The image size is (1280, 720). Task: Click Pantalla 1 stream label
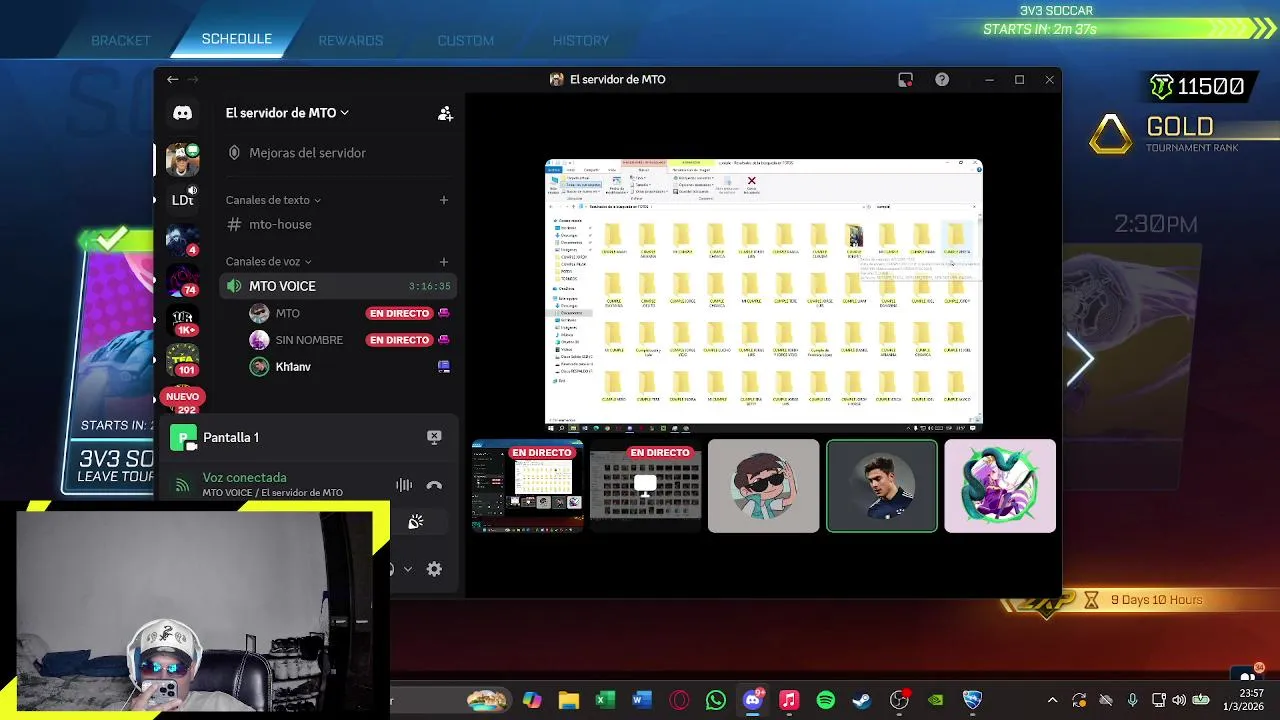[231, 437]
